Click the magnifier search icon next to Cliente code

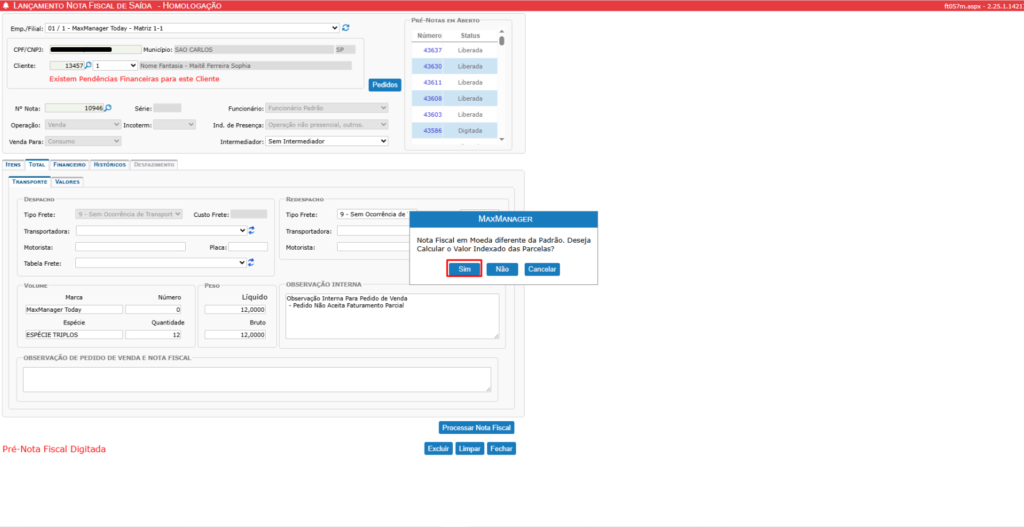[x=88, y=65]
